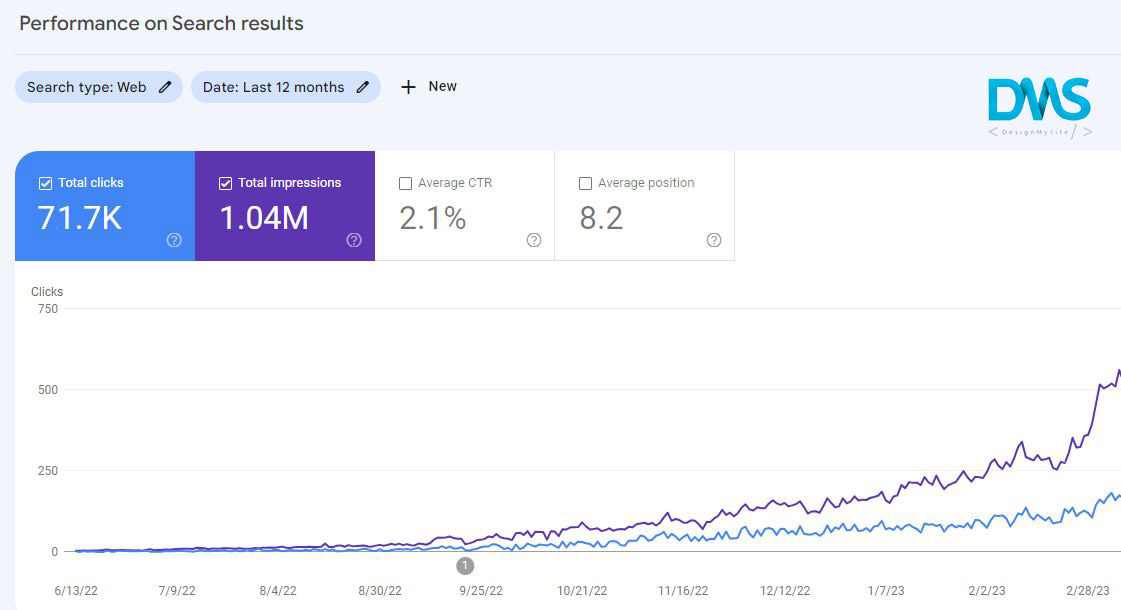Screen dimensions: 1121x610
Task: Click the 8.2 Average position value
Action: [601, 218]
